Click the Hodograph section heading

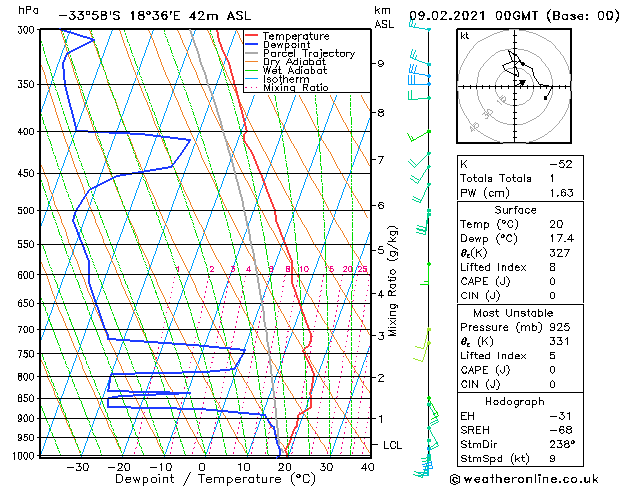click(x=515, y=401)
